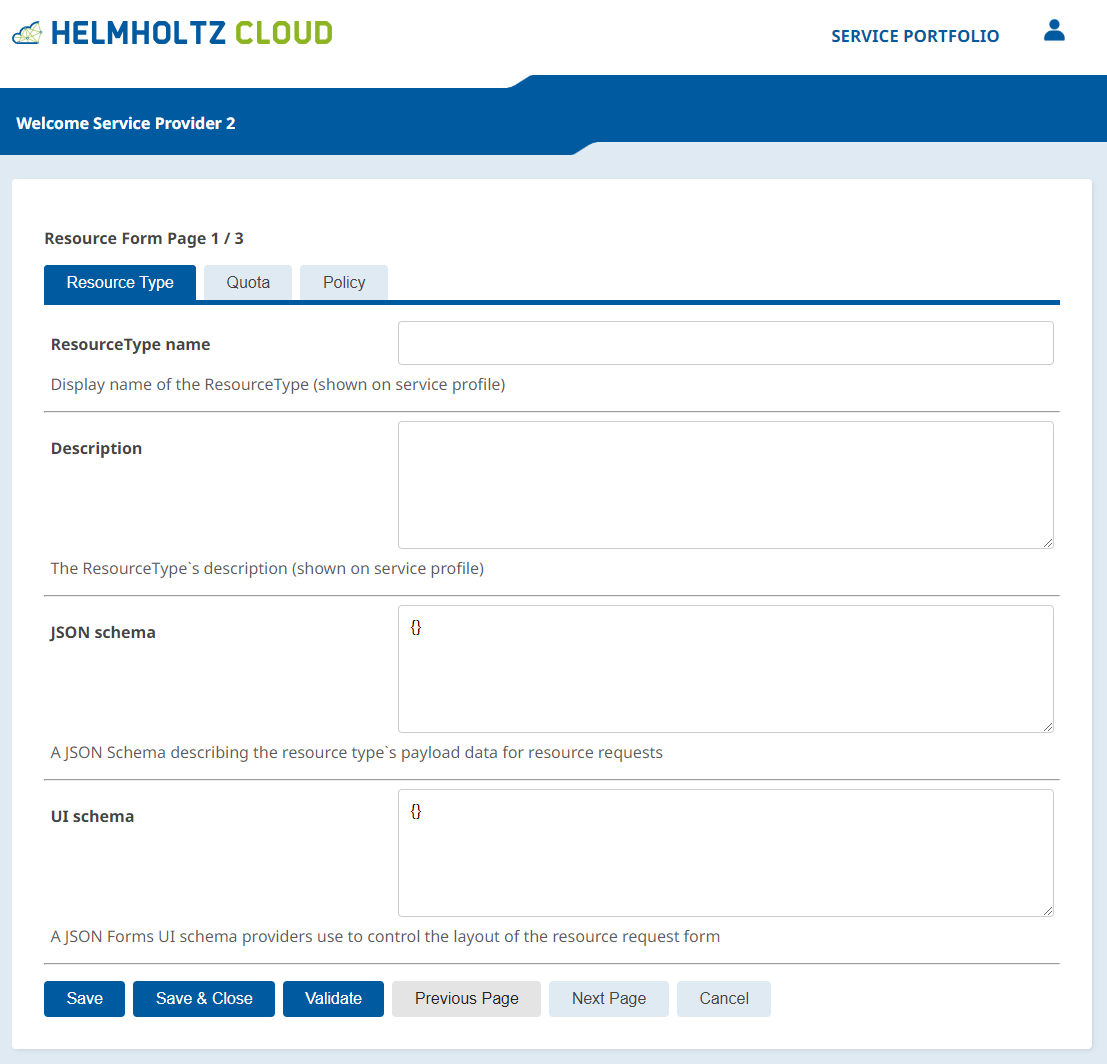Click the 'Welcome Service Provider 2' banner text
The image size is (1107, 1064).
tap(126, 124)
